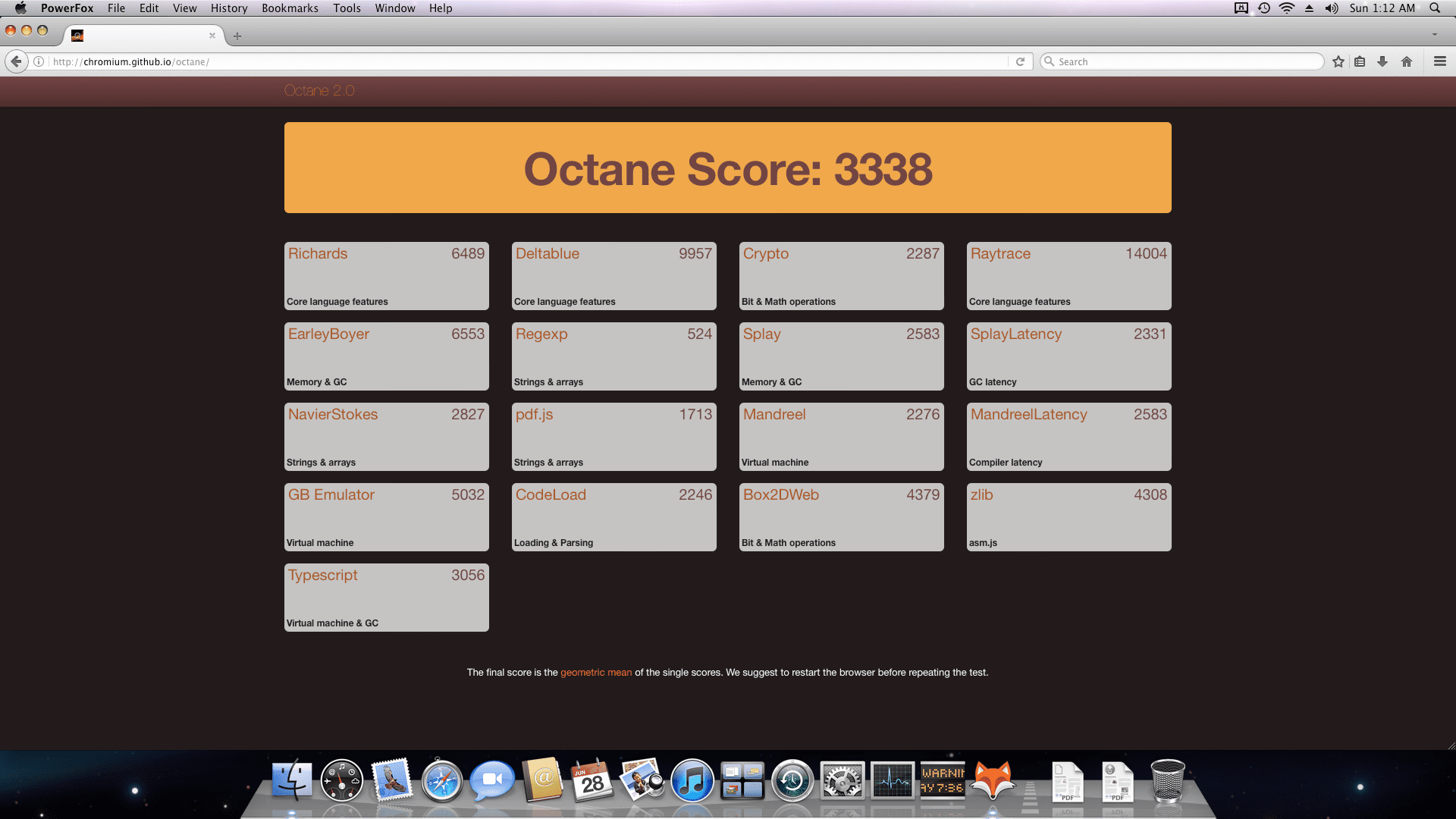Choose the Typescript benchmark name

[x=323, y=576]
